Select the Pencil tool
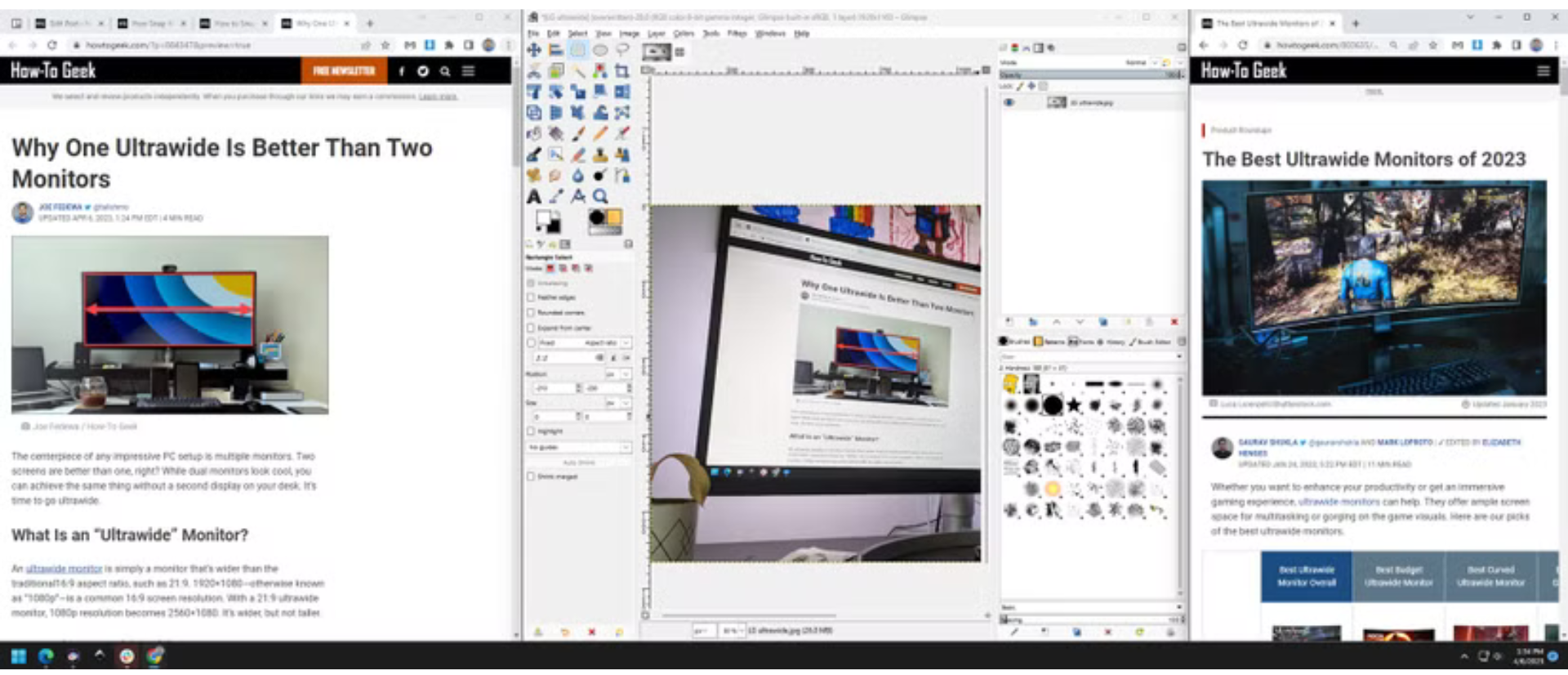The image size is (1568, 675). [599, 133]
